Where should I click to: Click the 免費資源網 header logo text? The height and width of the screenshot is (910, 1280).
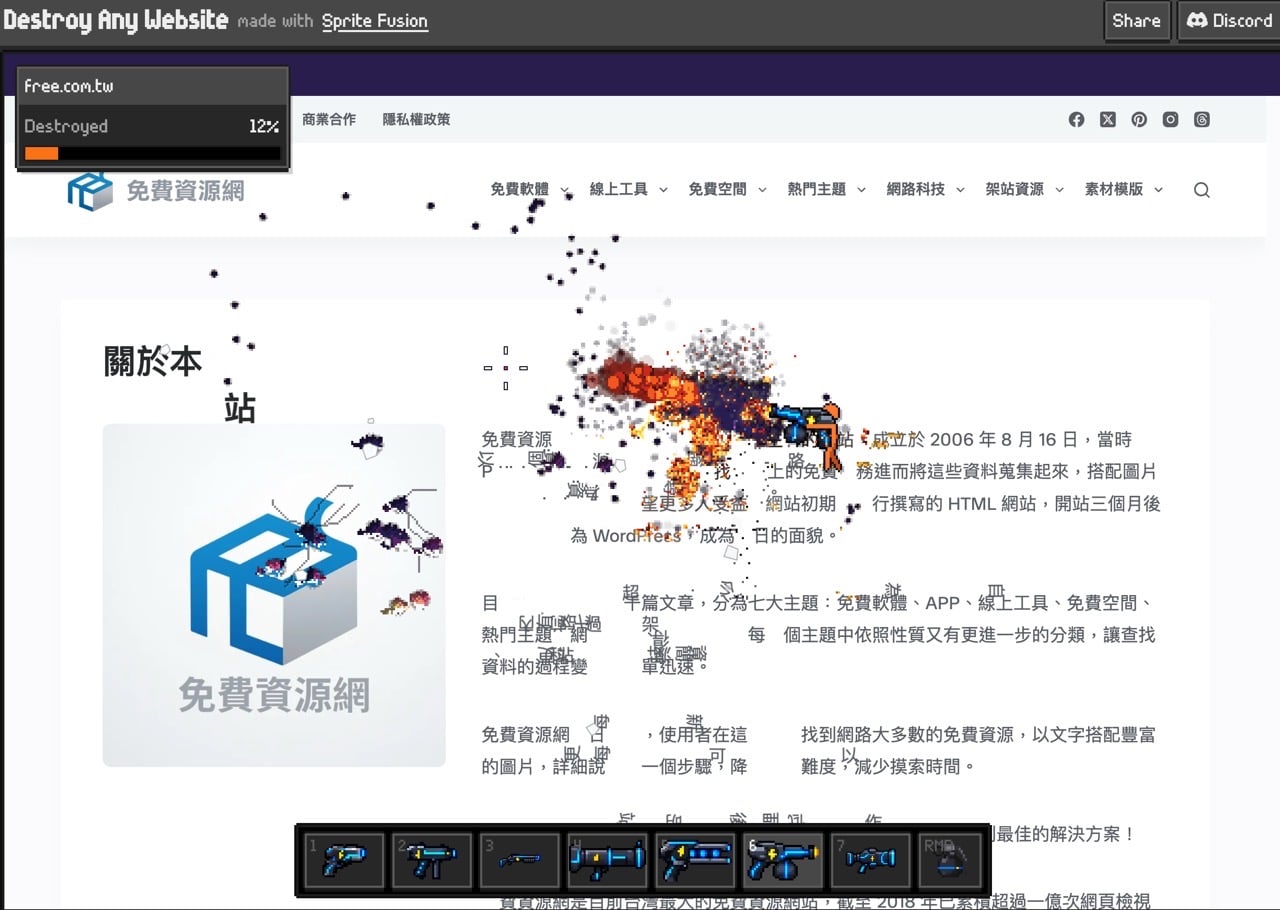coord(185,190)
